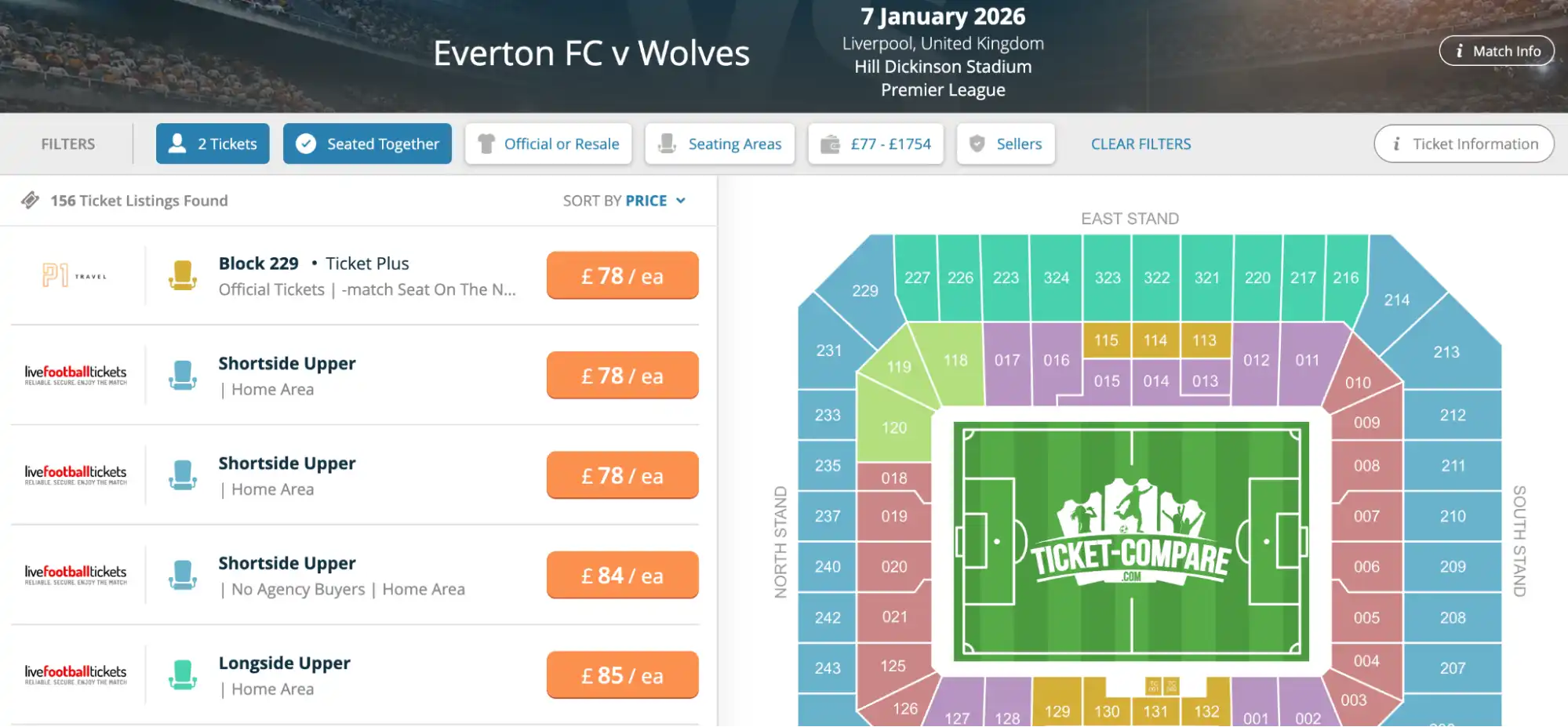Click the yellow seat icon on the Block 229 listing
This screenshot has height=727, width=1568.
183,275
